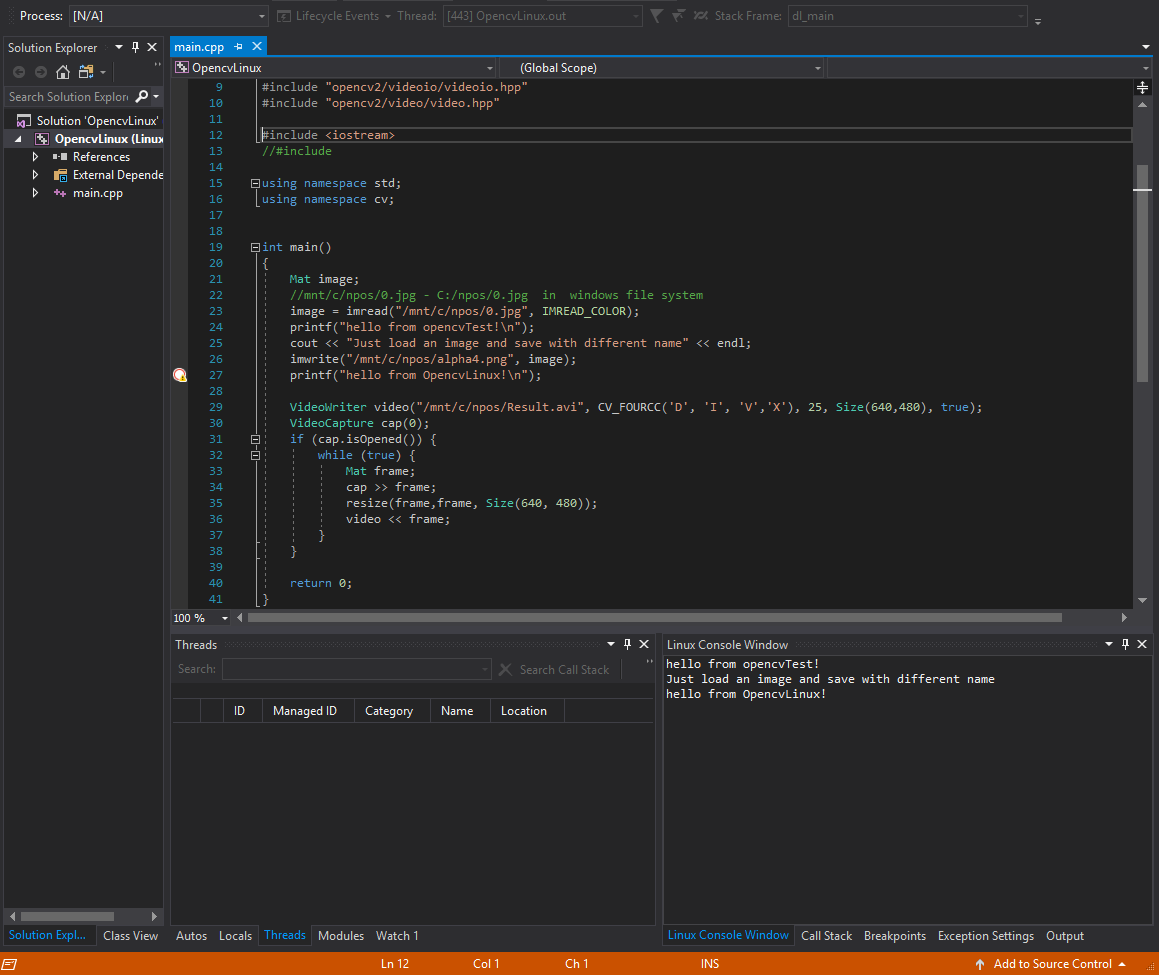
Task: Close the main.cpp editor tab
Action: 257,46
